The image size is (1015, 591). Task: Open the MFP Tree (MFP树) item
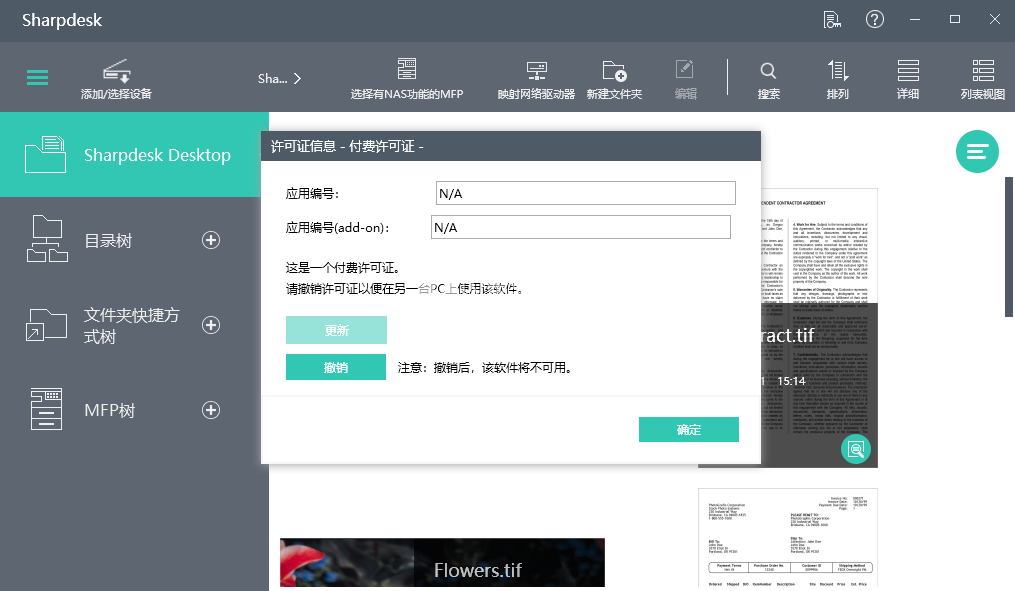point(110,410)
